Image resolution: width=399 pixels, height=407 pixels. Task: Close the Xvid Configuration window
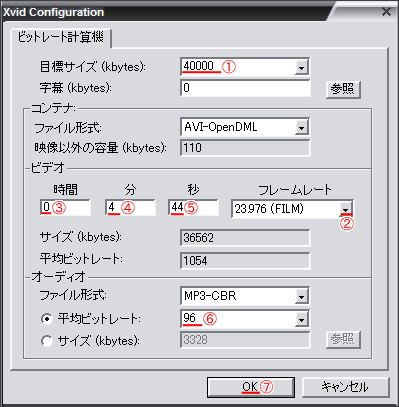tap(386, 12)
